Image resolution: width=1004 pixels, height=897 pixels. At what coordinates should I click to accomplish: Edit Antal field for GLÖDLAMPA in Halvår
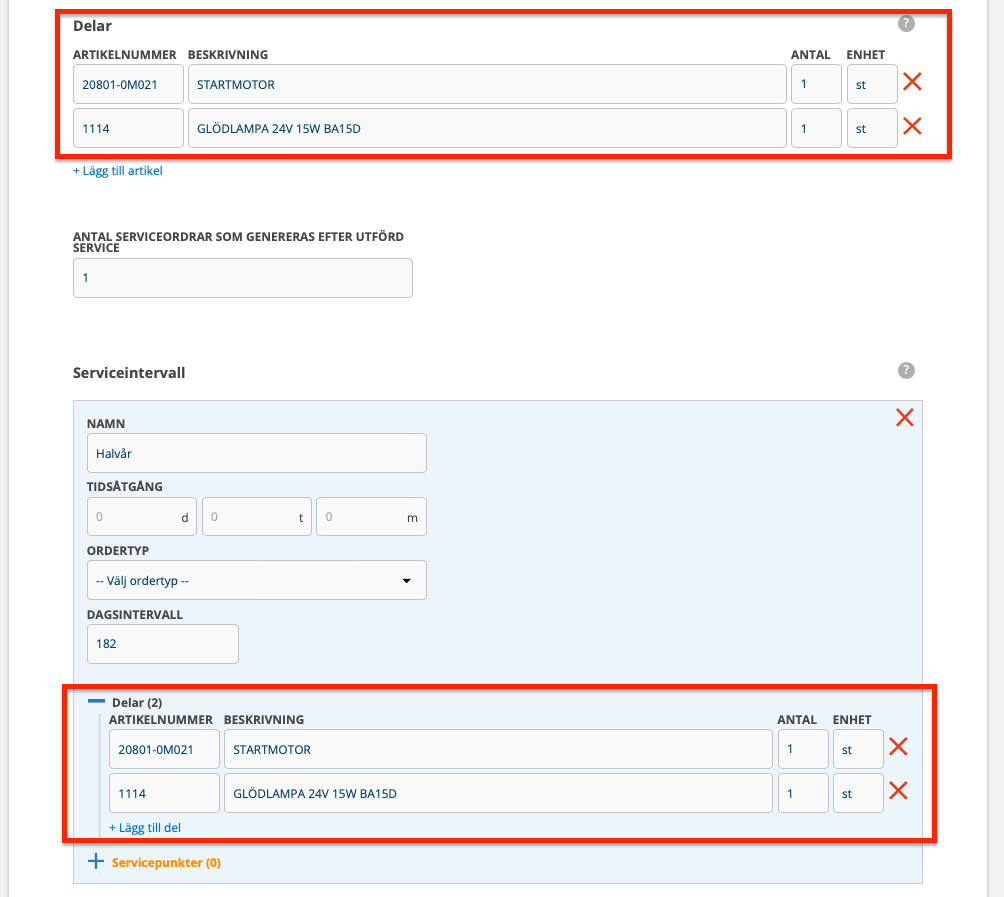tap(802, 794)
